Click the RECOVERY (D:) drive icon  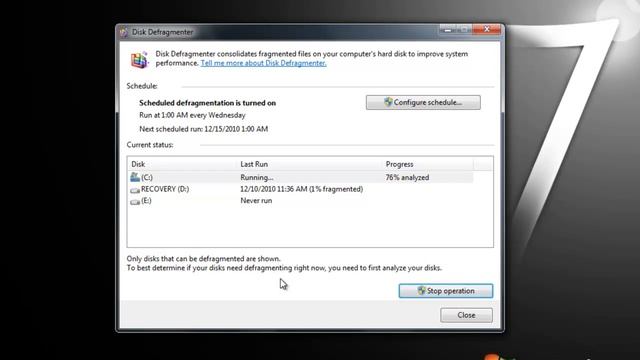click(135, 190)
